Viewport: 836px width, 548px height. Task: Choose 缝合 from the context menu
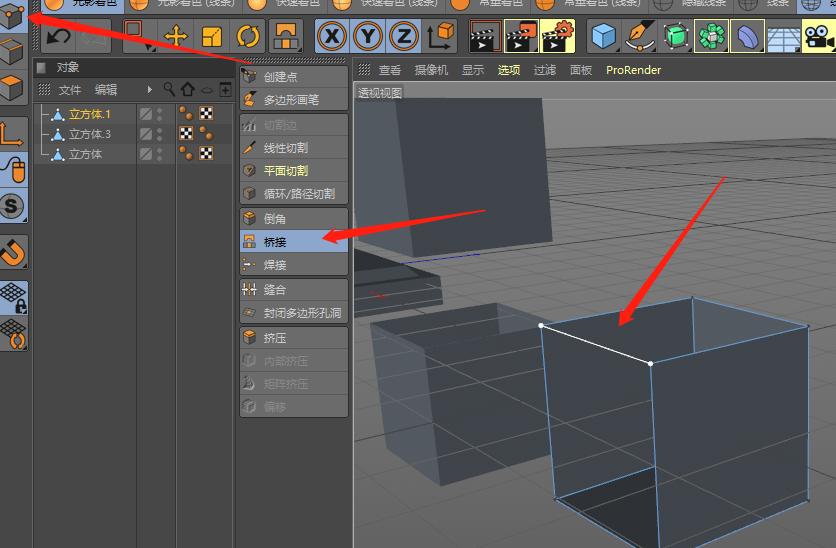[294, 289]
